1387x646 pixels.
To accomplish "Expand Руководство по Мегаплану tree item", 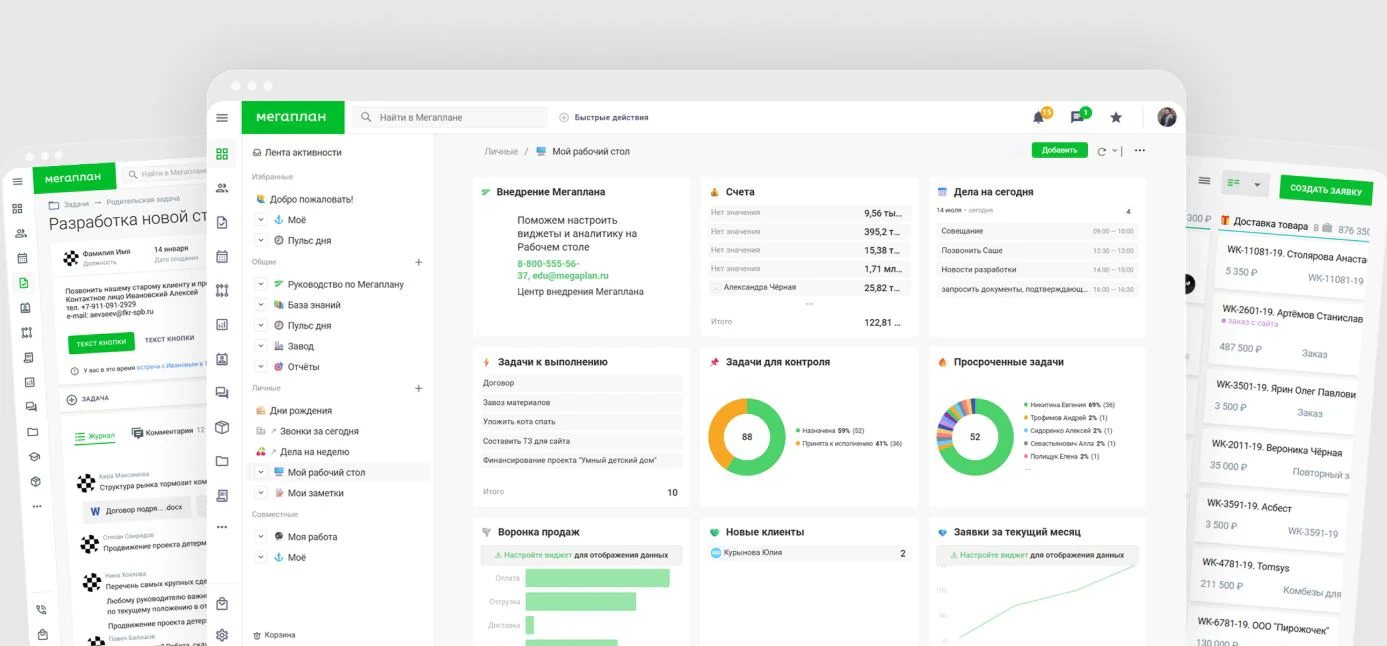I will coord(261,284).
